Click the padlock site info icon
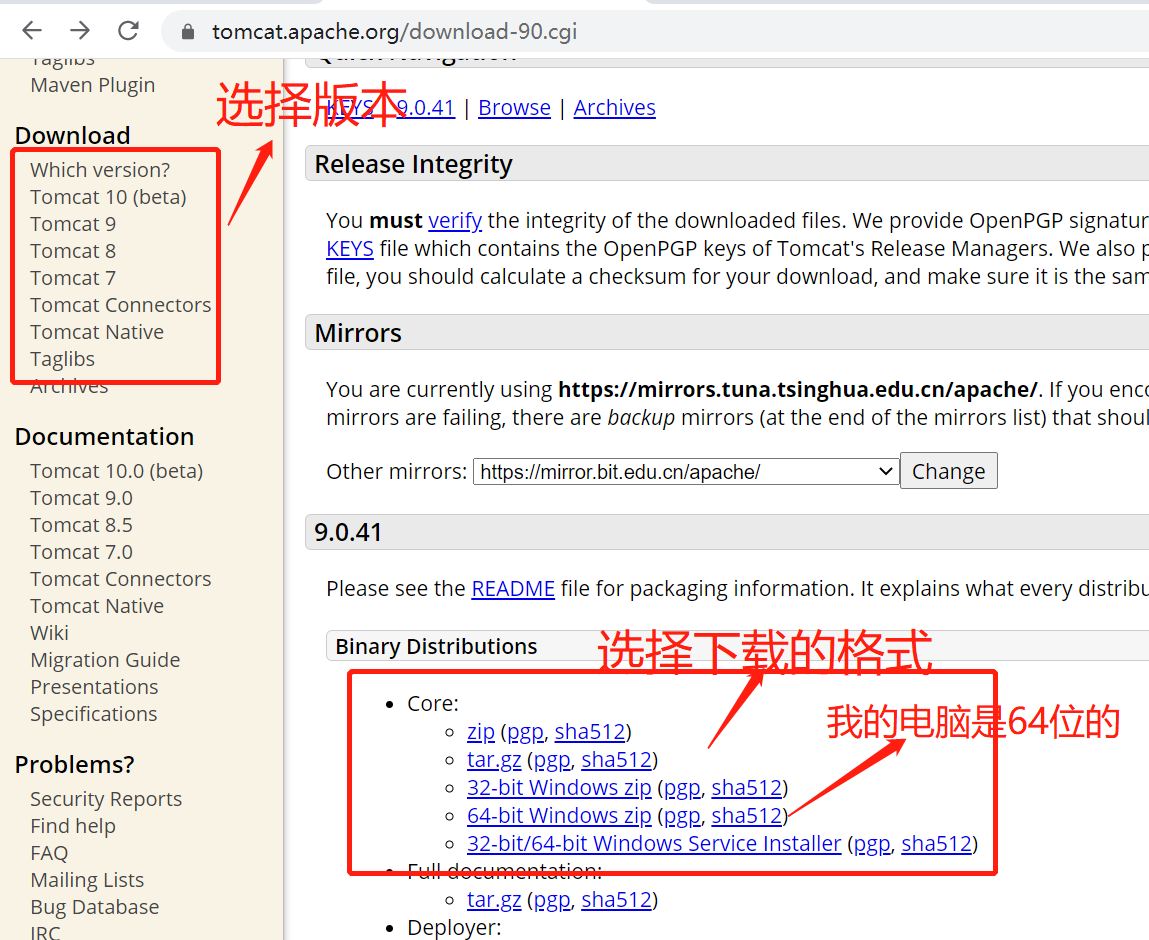1149x940 pixels. pyautogui.click(x=188, y=32)
